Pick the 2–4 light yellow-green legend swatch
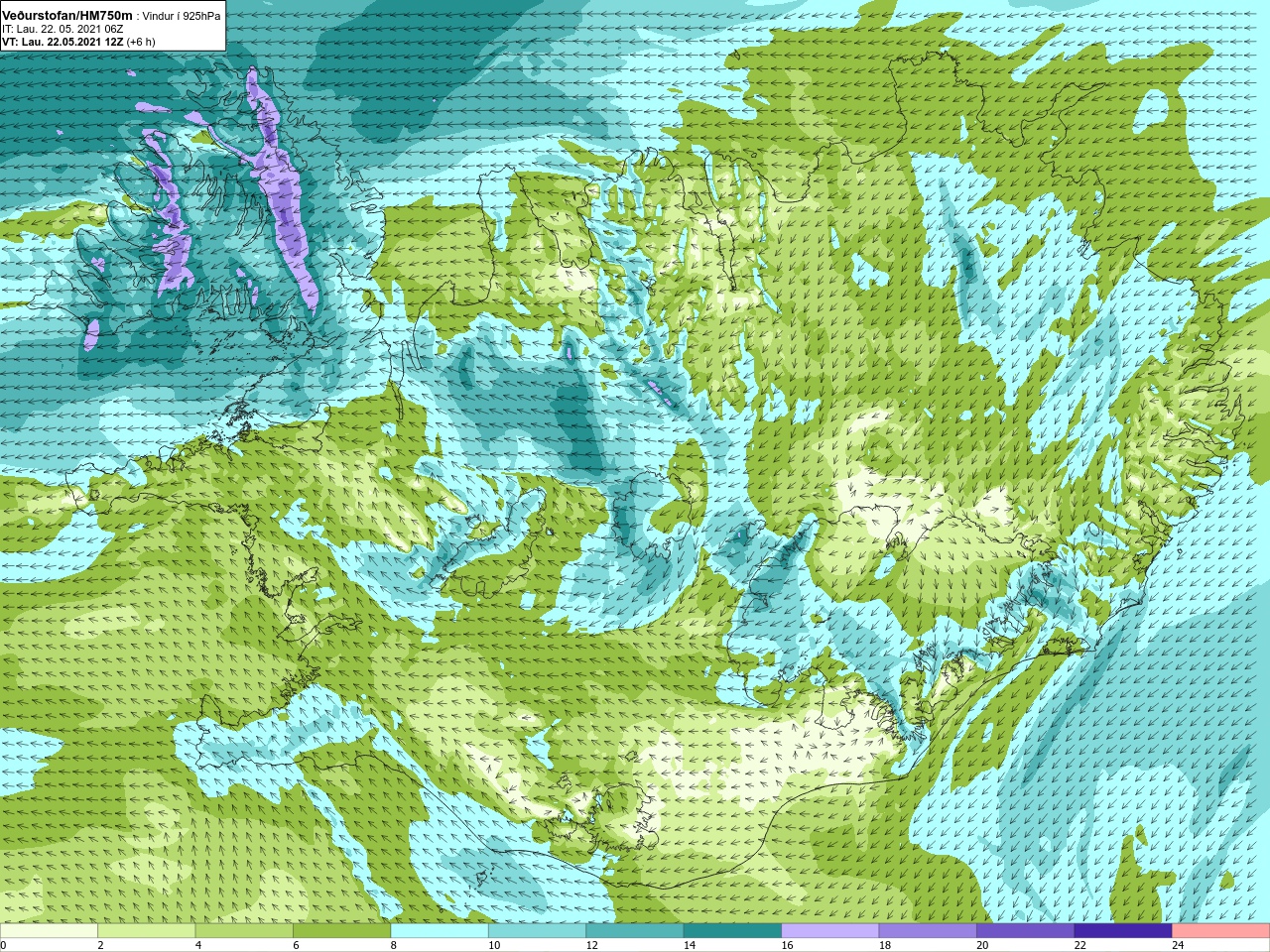Viewport: 1270px width, 952px height. (146, 931)
